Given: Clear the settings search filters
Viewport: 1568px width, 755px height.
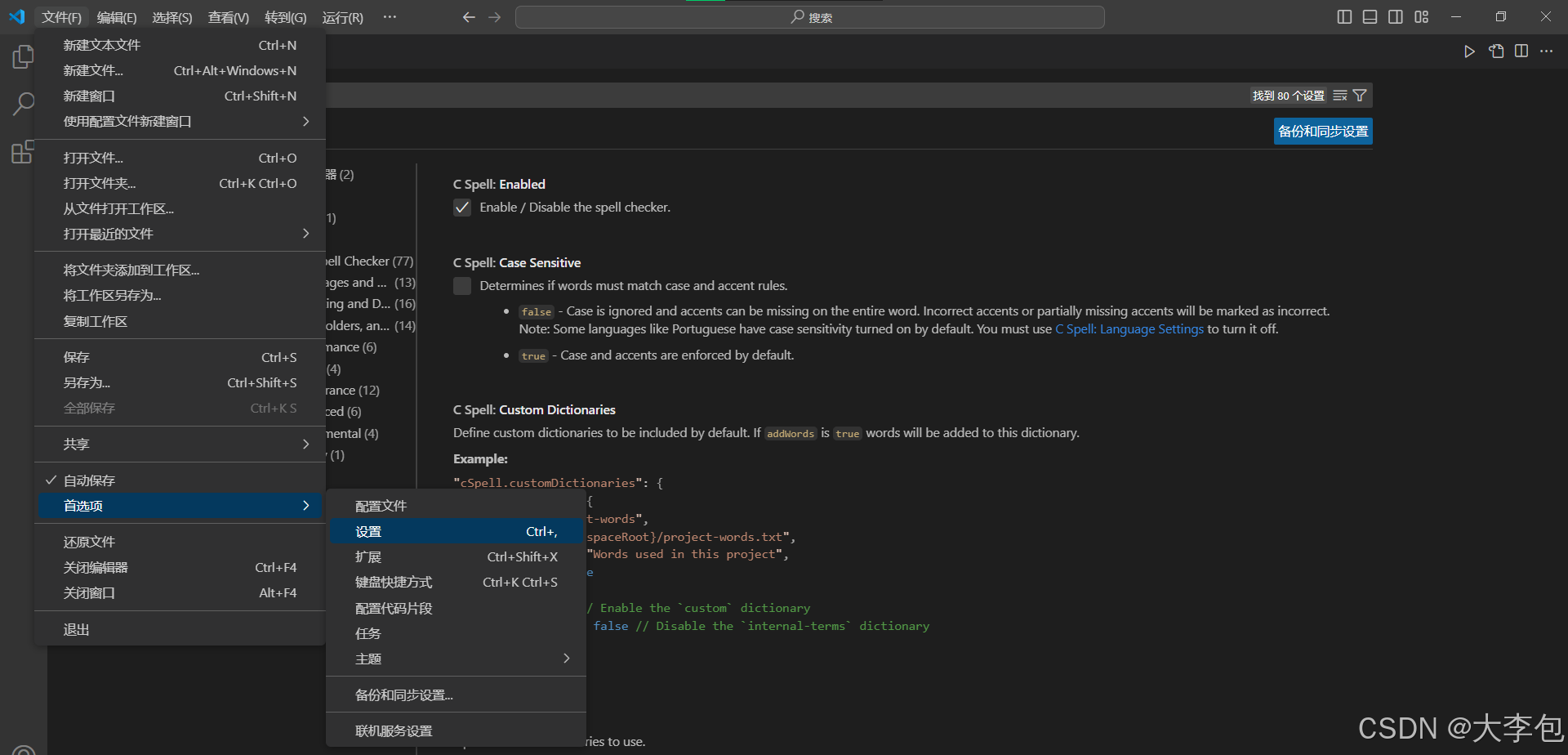Looking at the screenshot, I should [x=1340, y=95].
